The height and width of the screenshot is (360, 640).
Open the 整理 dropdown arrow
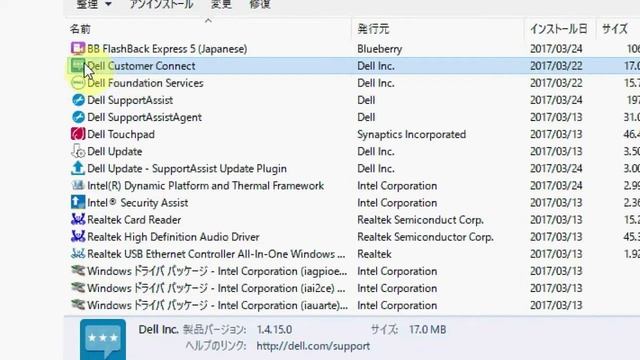[108, 4]
